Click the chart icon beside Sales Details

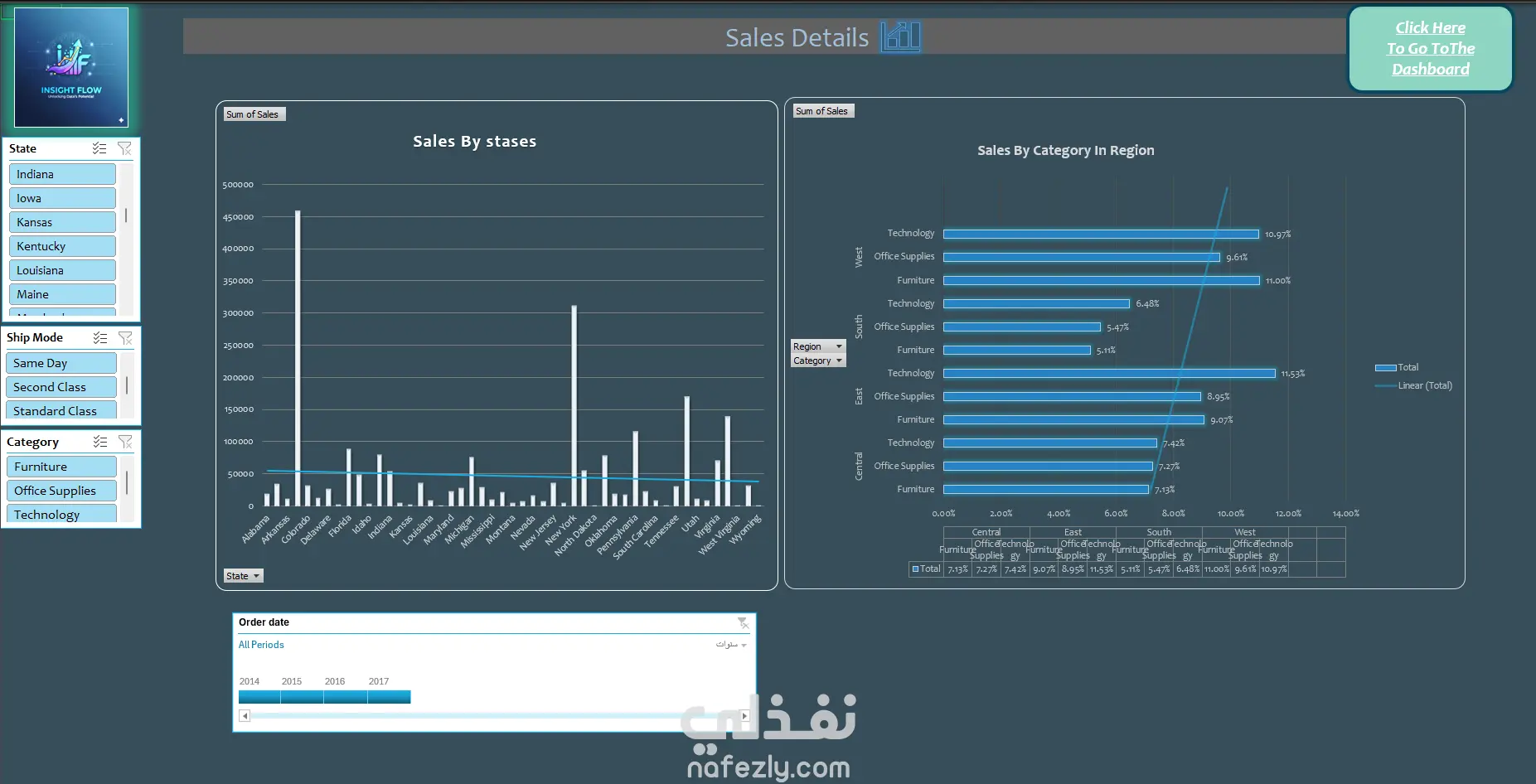tap(900, 36)
